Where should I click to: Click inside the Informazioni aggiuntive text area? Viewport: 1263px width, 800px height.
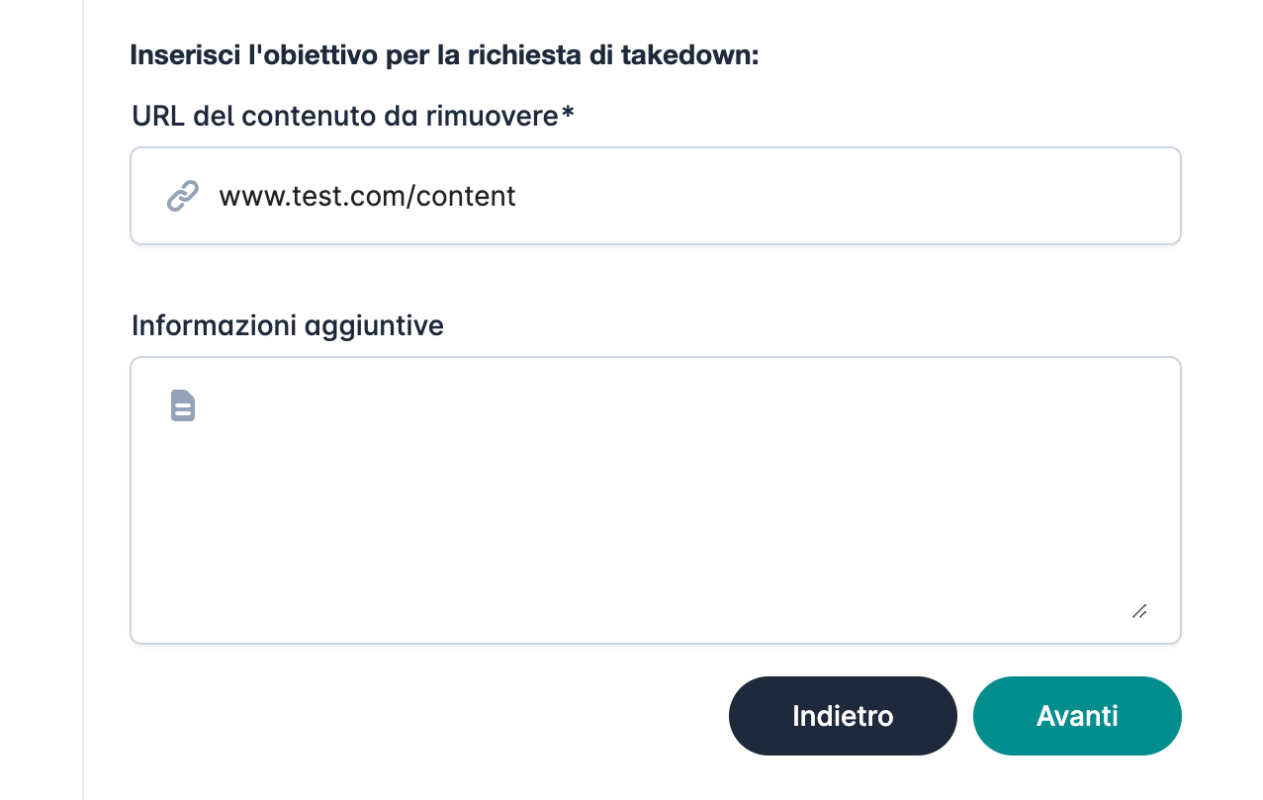[655, 500]
